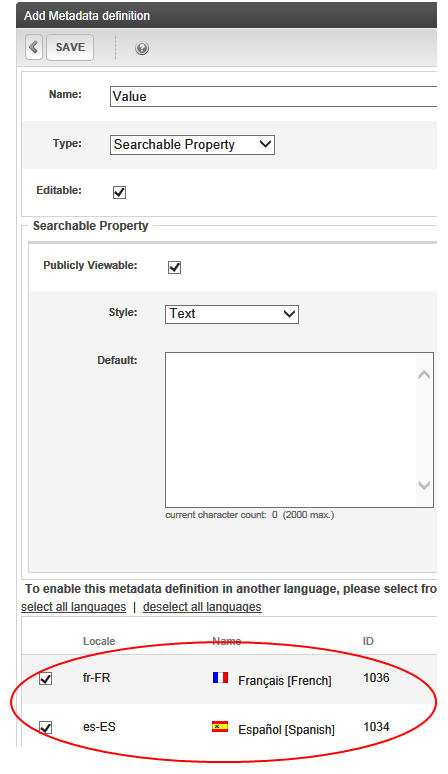
Task: Click the French flag icon
Action: [220, 677]
